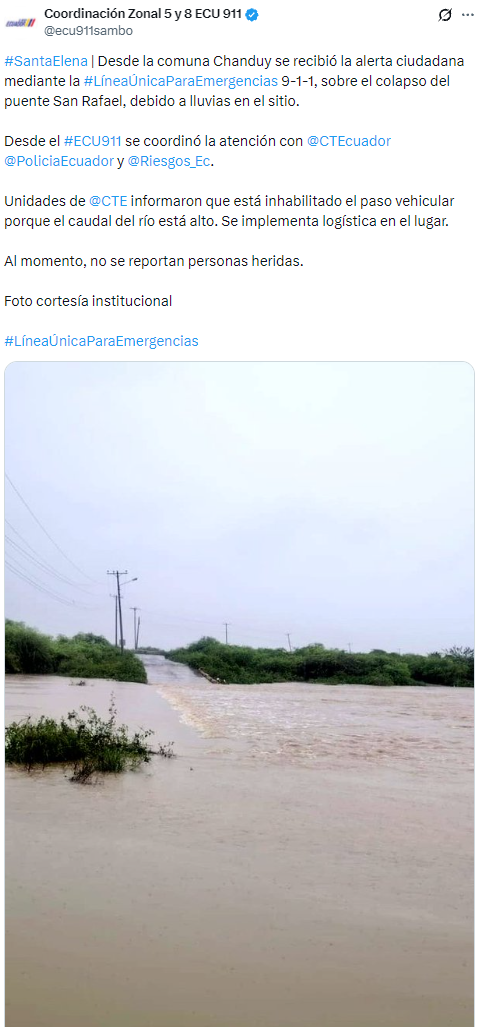Viewport: 478px width, 1027px height.
Task: Open the #ECU911 hashtag
Action: click(x=92, y=141)
